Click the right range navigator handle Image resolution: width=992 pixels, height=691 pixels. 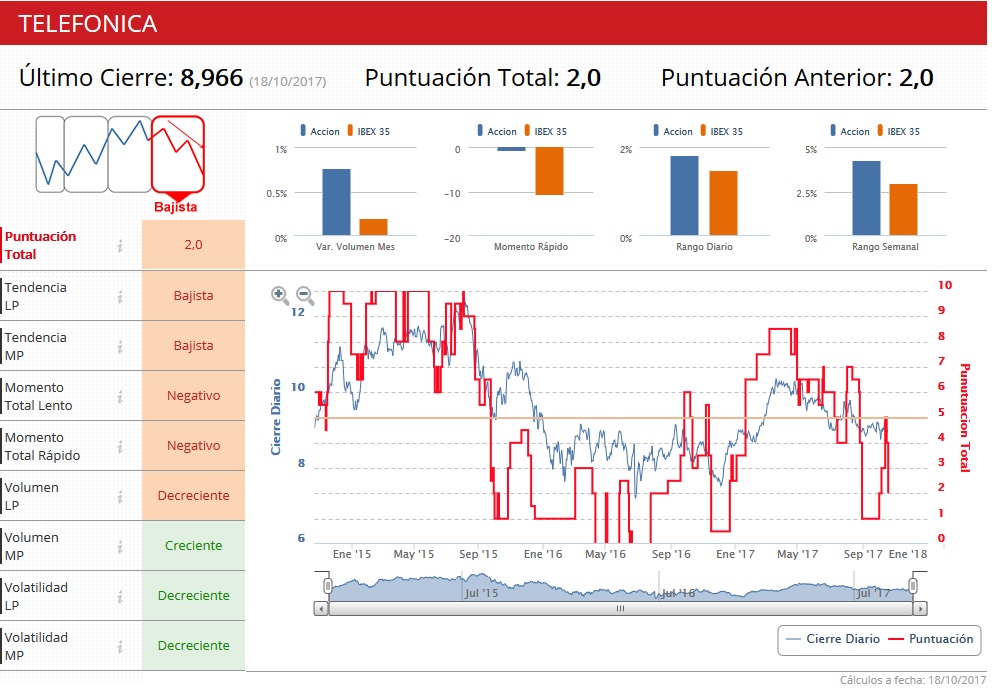[x=913, y=585]
